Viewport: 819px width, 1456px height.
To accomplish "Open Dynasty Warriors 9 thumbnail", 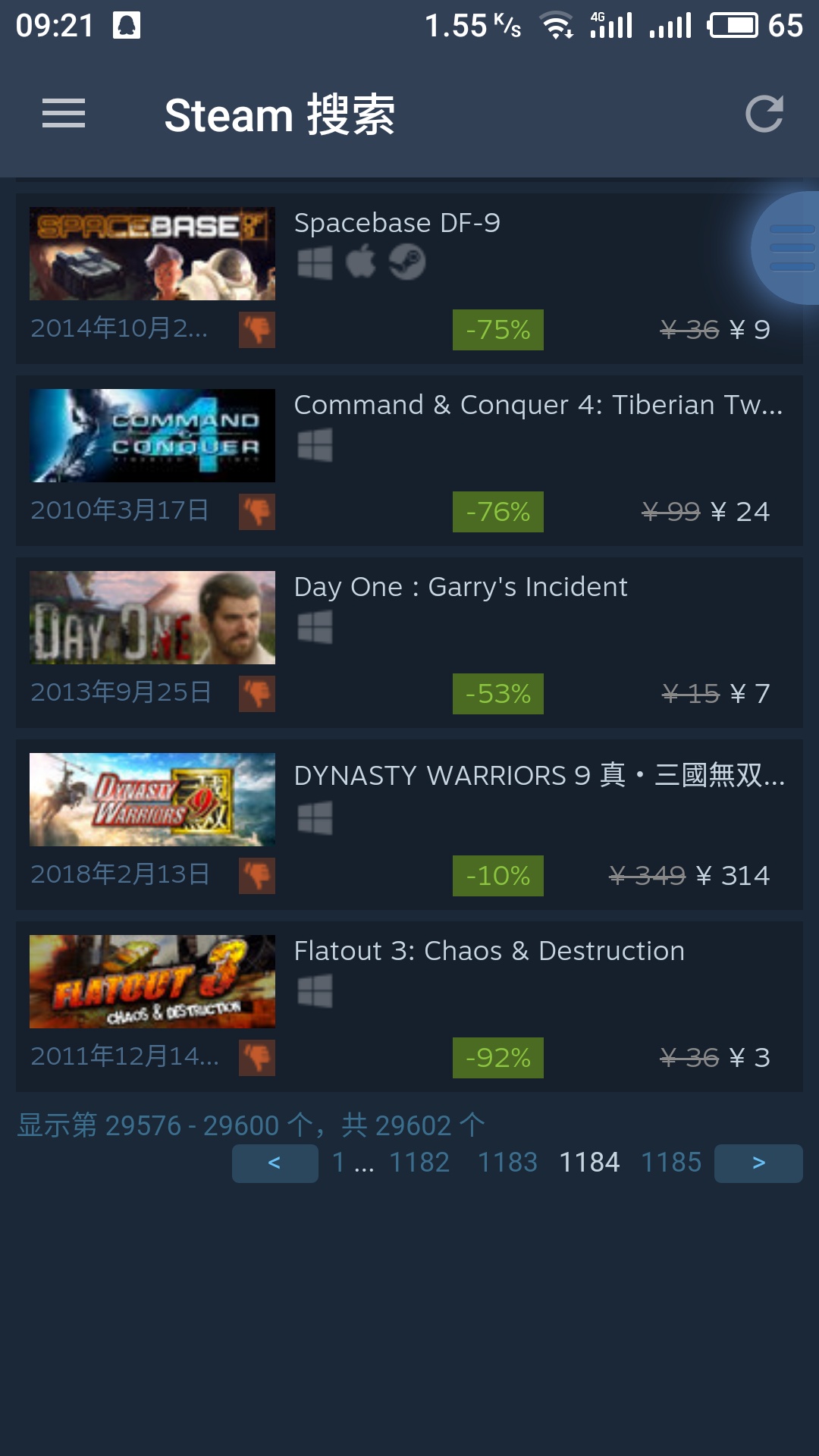I will click(152, 799).
